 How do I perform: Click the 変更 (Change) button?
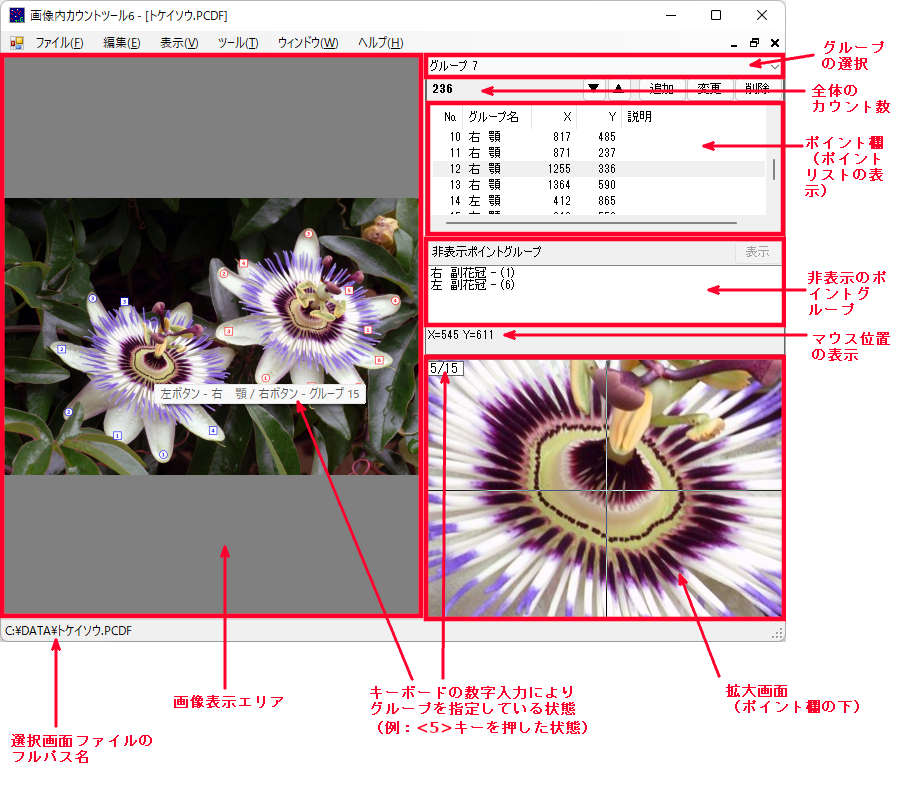pyautogui.click(x=710, y=88)
